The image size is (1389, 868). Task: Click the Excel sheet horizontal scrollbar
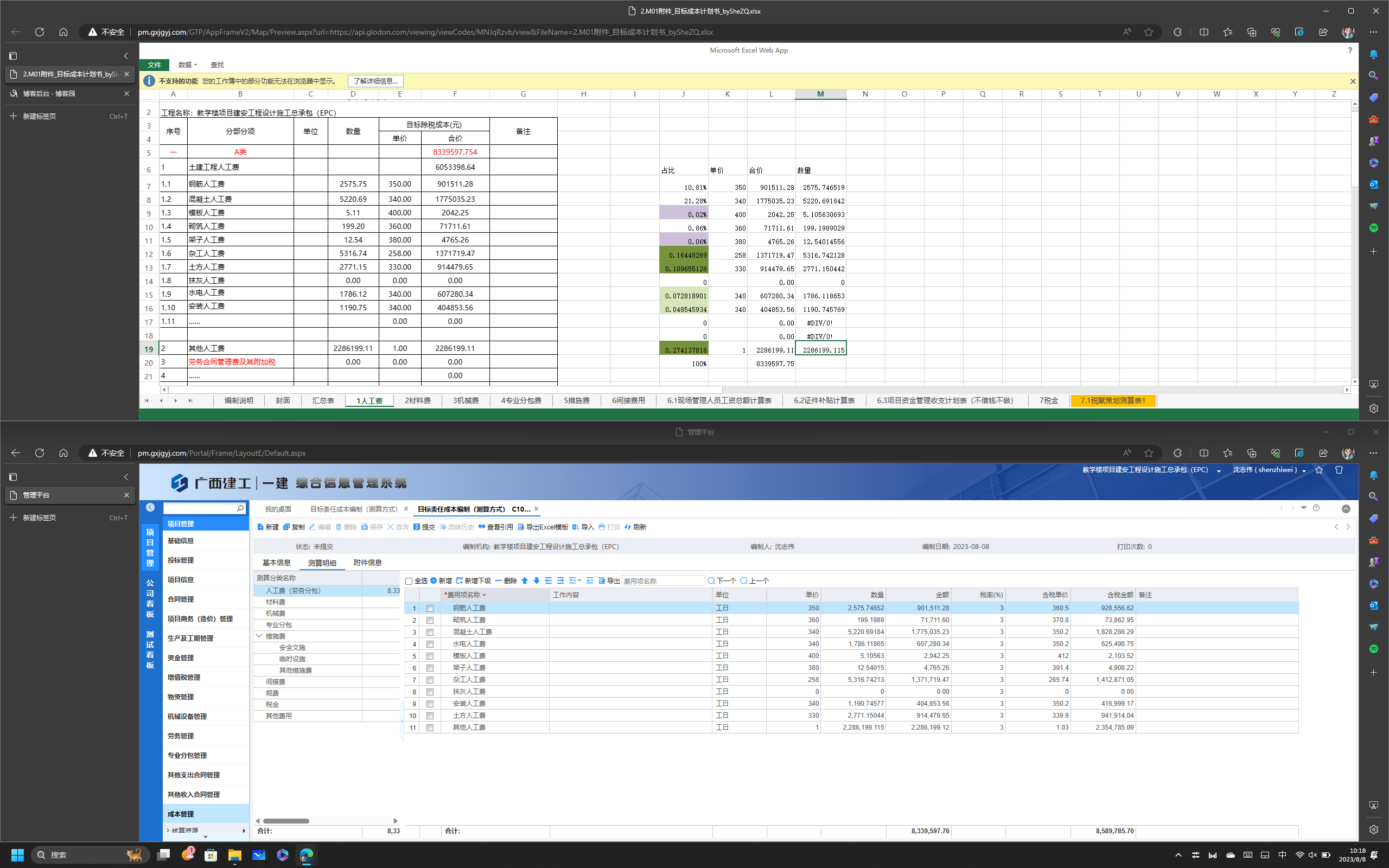pyautogui.click(x=445, y=390)
